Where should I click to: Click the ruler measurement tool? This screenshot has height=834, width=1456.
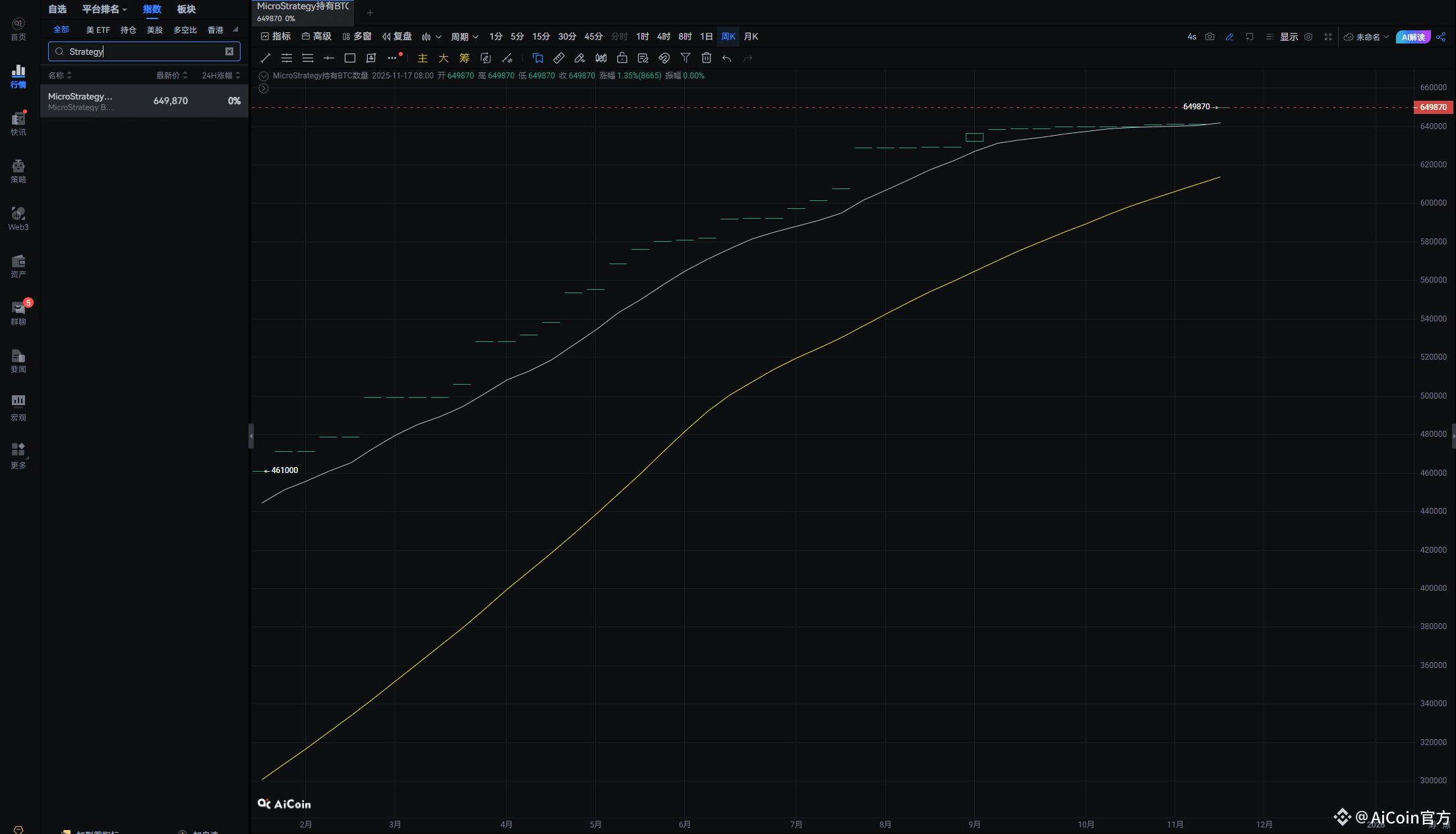tap(559, 58)
